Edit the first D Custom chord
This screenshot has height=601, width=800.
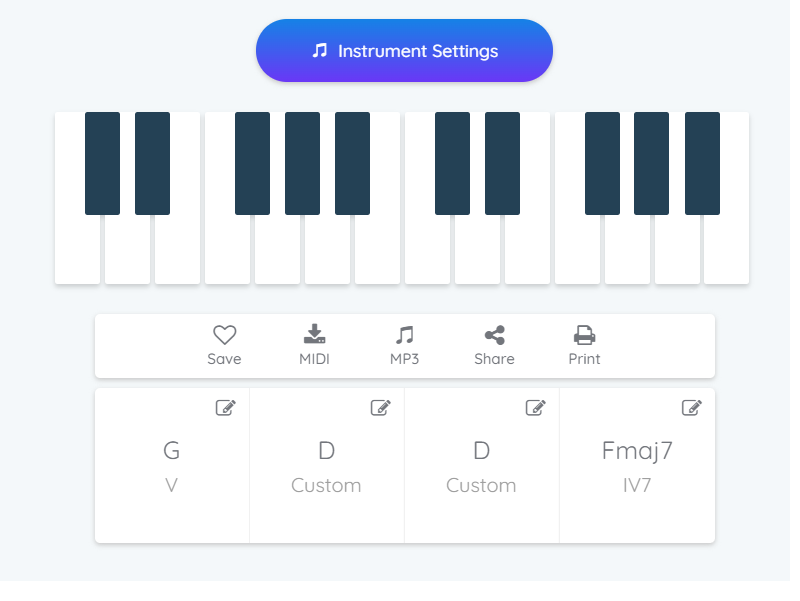[381, 408]
